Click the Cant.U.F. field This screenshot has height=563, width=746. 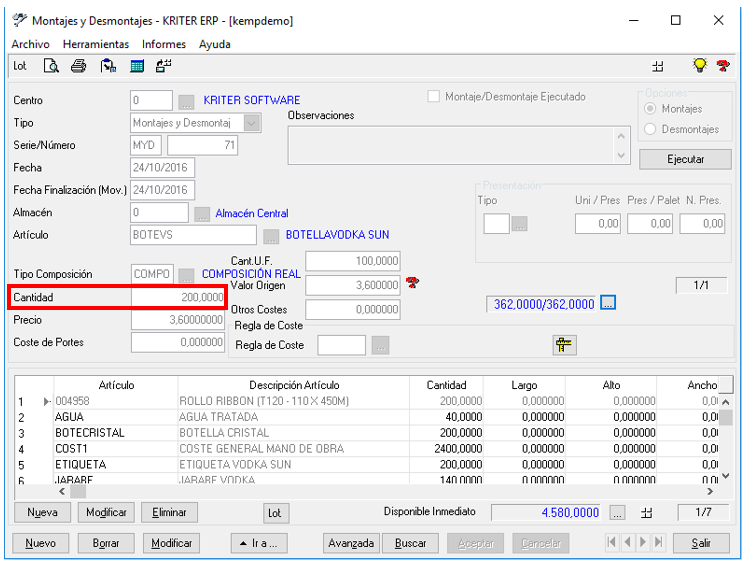(353, 261)
